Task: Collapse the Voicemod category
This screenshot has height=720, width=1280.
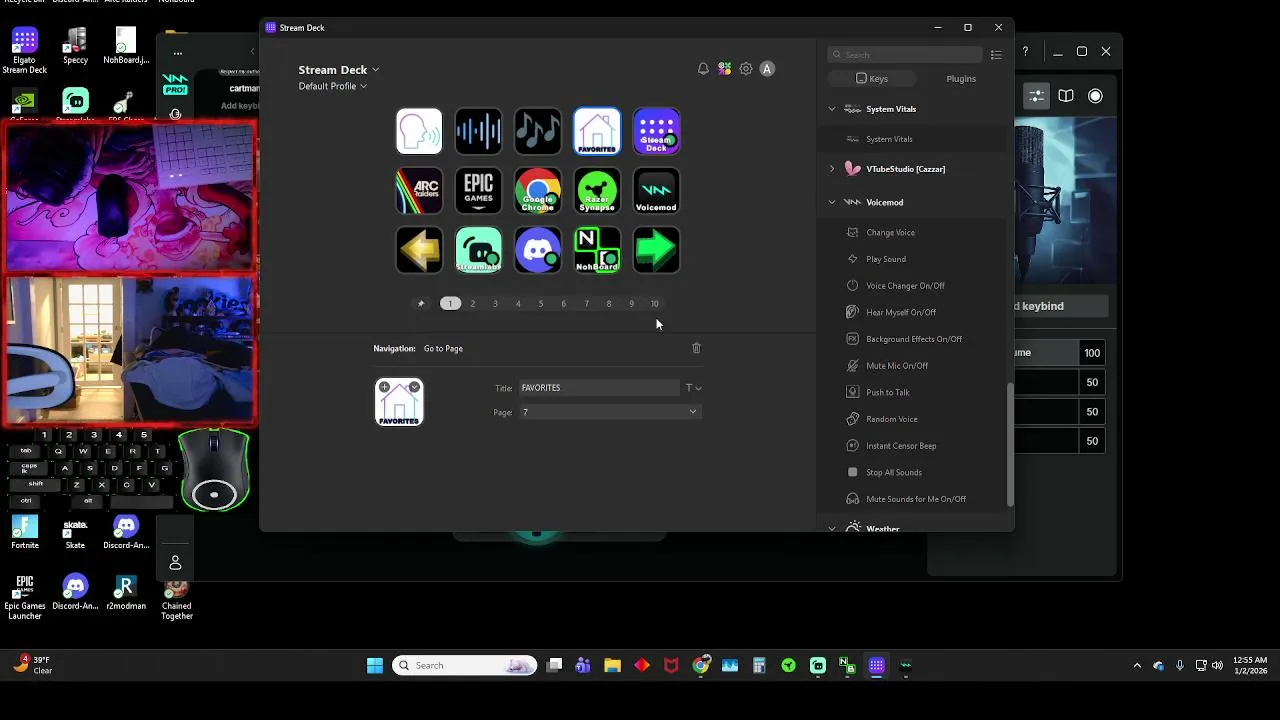Action: pos(832,202)
